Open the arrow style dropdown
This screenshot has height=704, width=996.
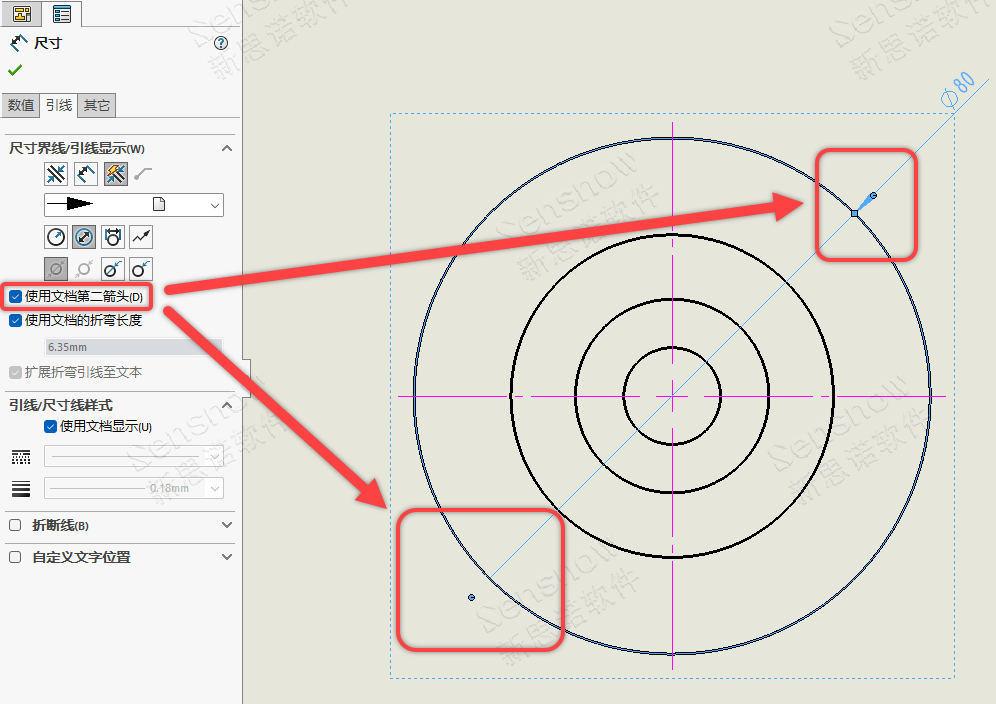click(133, 205)
